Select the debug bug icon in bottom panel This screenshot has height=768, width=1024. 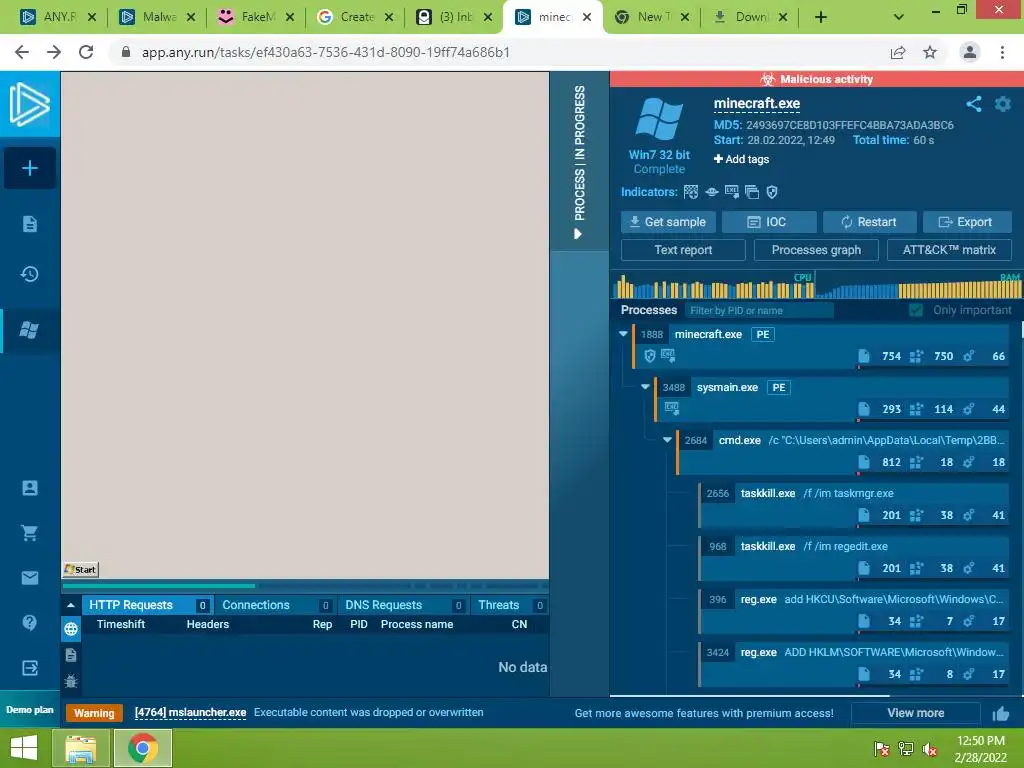(71, 681)
